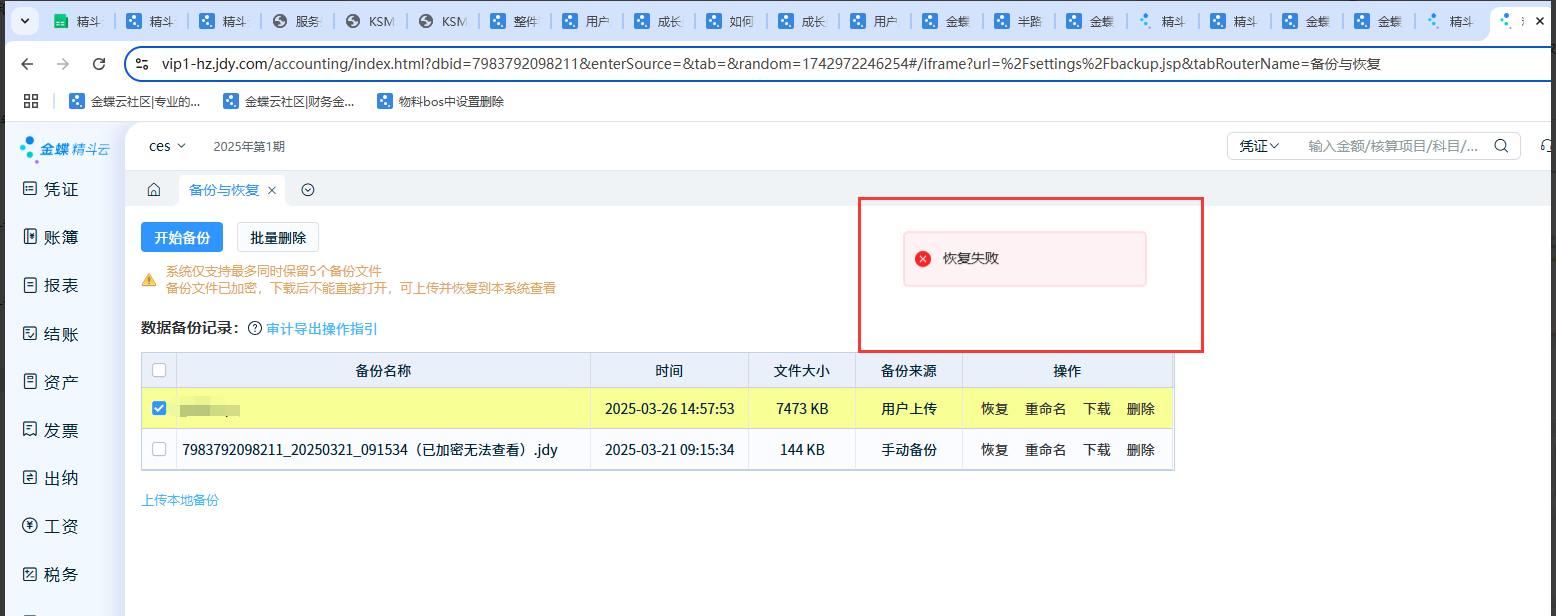Click the help icon beside 数据备份记录
This screenshot has width=1556, height=616.
(x=254, y=329)
